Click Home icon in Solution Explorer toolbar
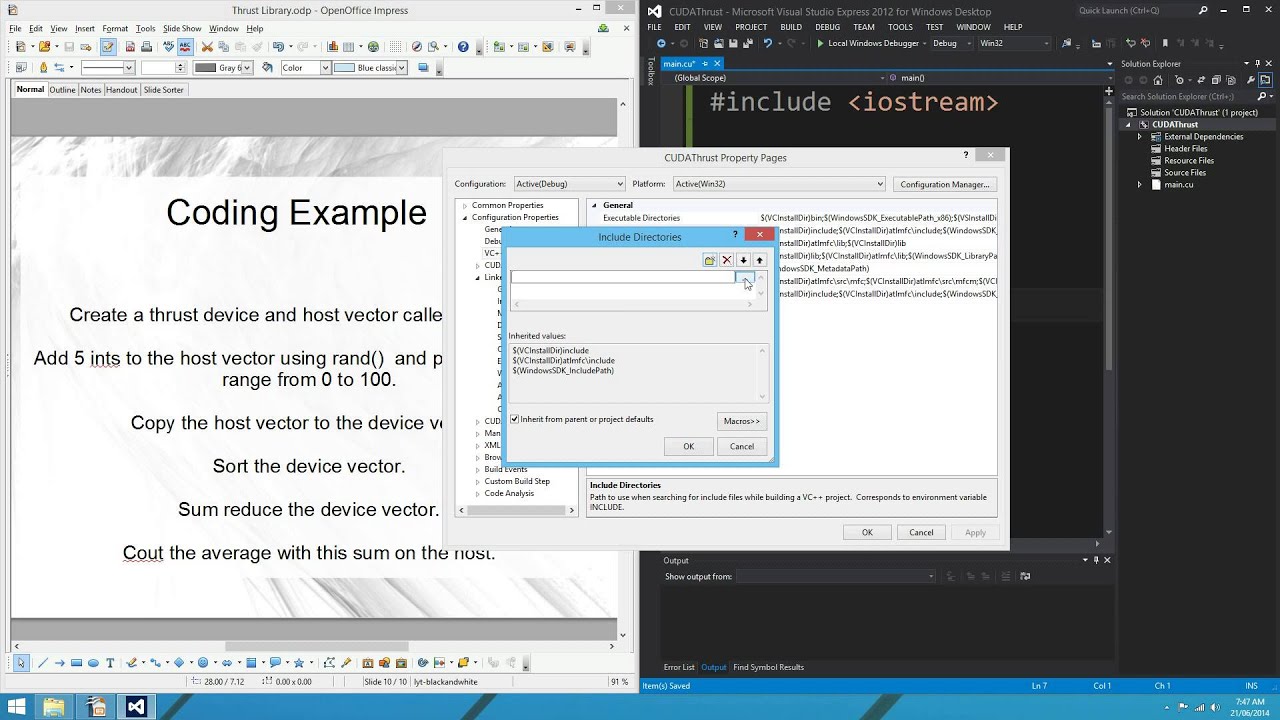This screenshot has height=720, width=1280. [x=1158, y=80]
